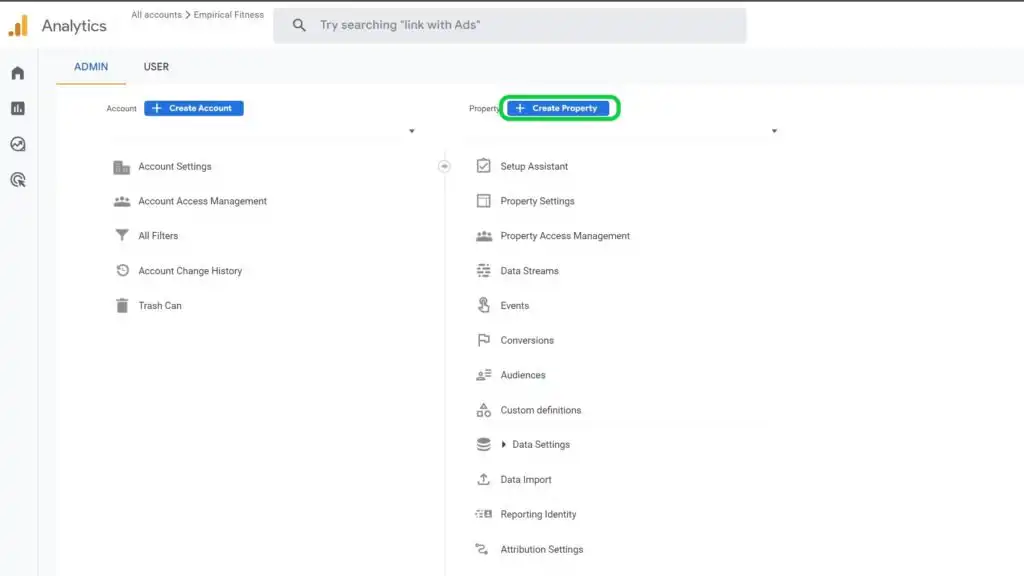Open the Account selector dropdown arrow
This screenshot has height=576, width=1024.
click(x=412, y=131)
